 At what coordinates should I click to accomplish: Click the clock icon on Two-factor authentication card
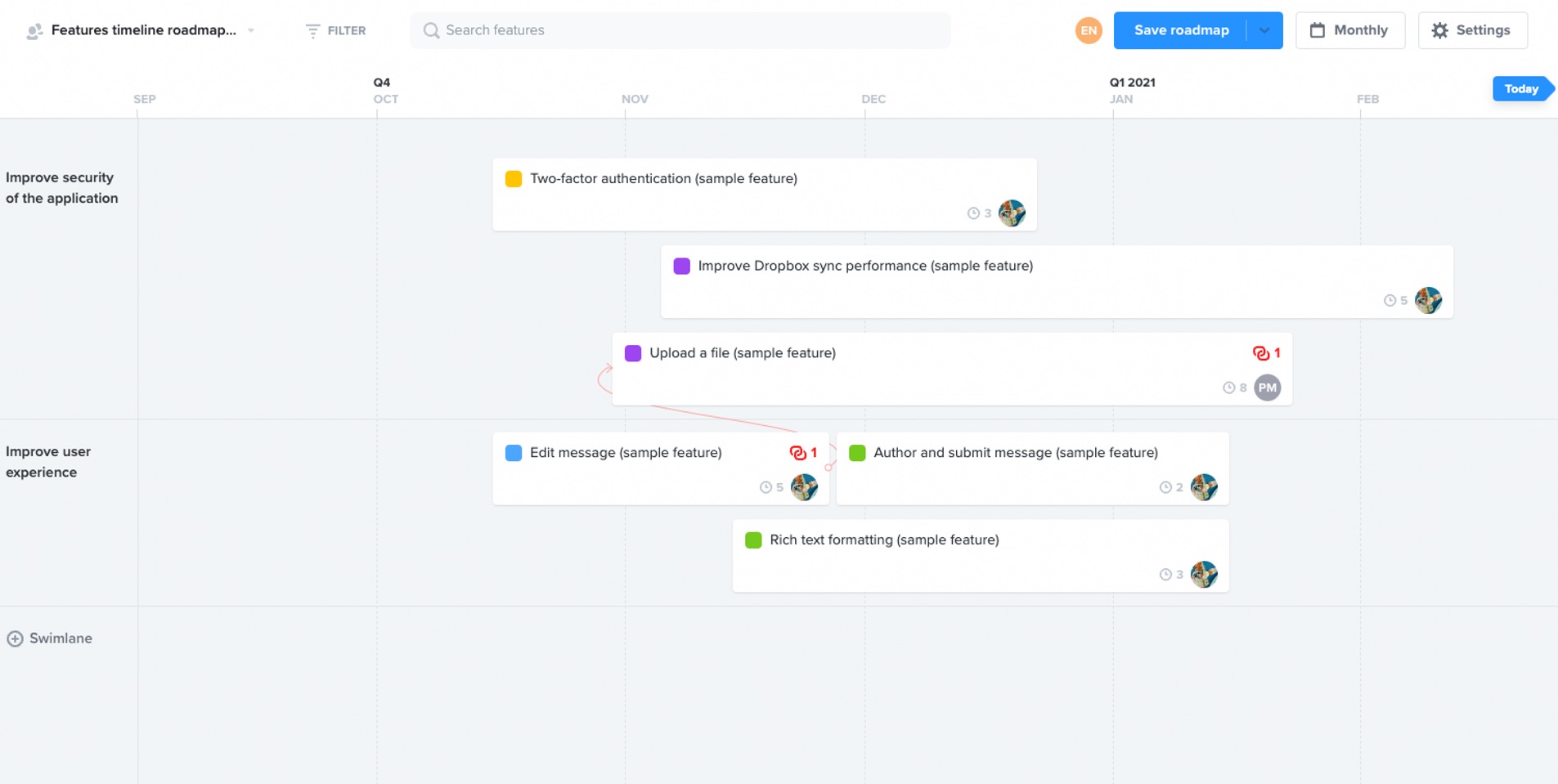click(x=974, y=213)
